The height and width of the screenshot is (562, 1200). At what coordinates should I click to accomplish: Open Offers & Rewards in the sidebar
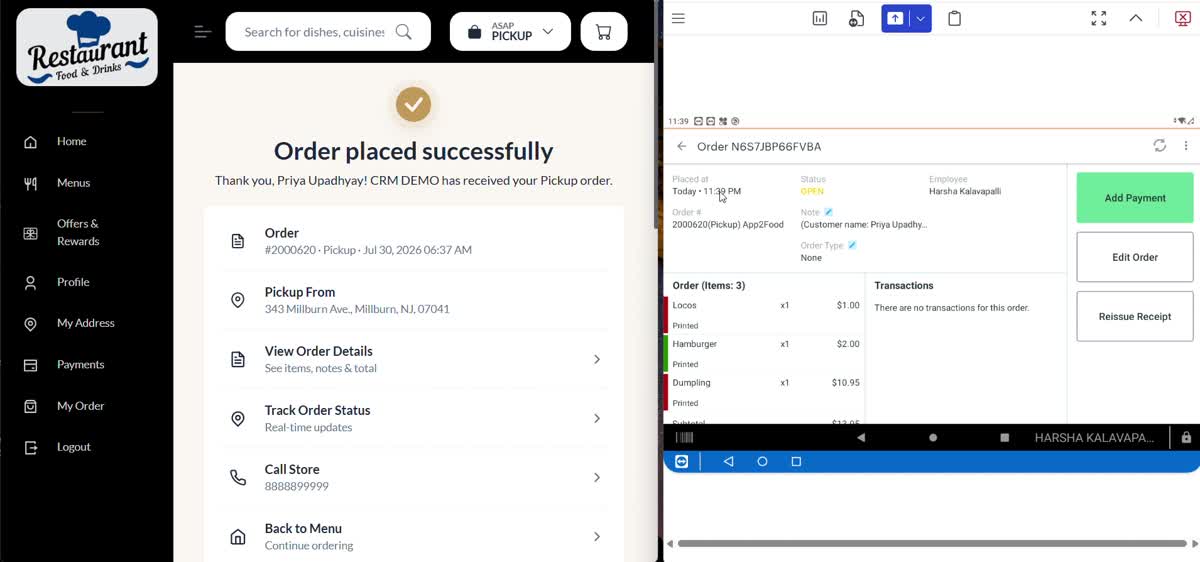[78, 232]
